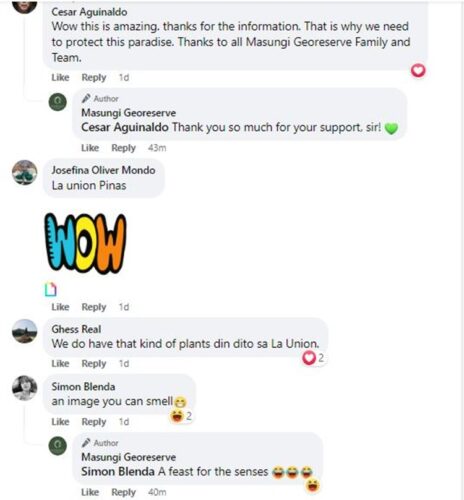View heart reactions on Ghess Real's comment

point(313,358)
